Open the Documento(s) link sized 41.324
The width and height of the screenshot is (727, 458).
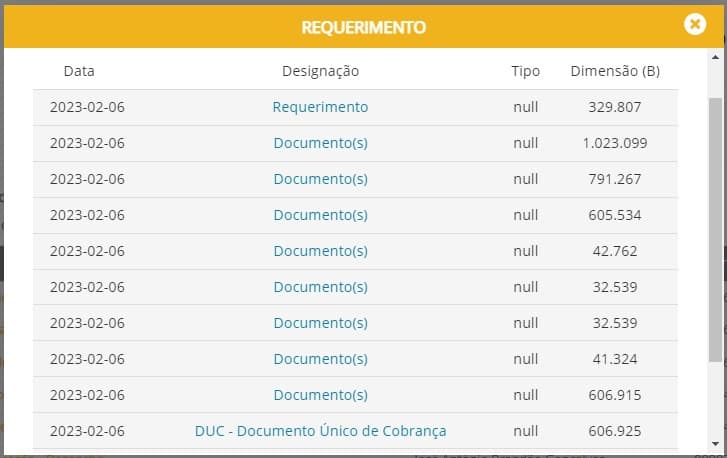(x=320, y=359)
